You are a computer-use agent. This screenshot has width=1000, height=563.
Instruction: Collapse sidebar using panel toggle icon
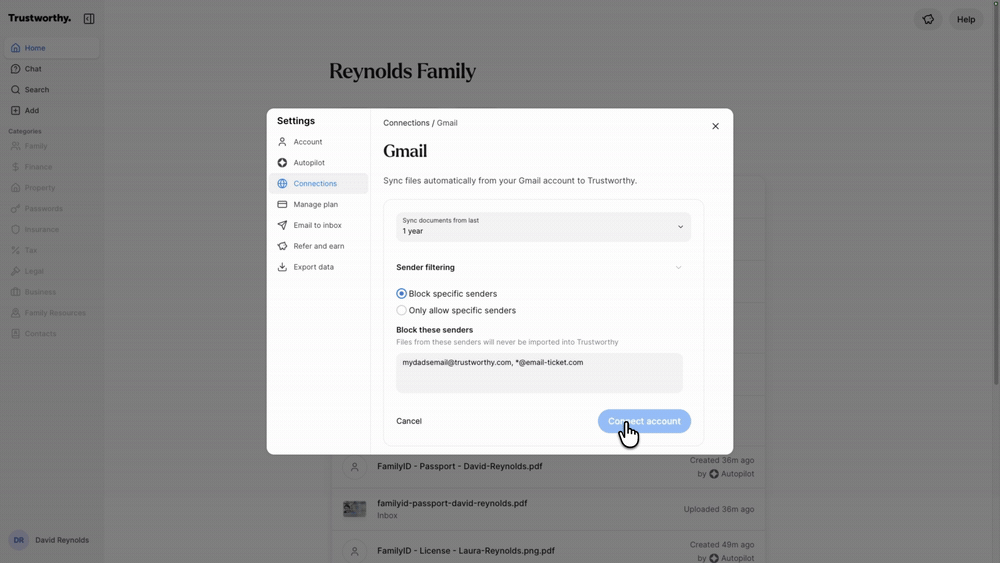point(89,18)
